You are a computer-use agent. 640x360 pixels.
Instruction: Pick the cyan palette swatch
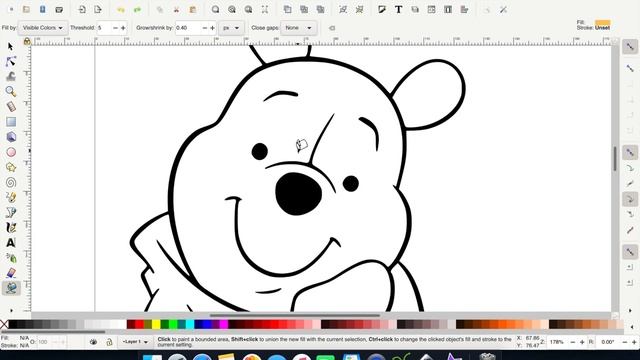tap(190, 324)
